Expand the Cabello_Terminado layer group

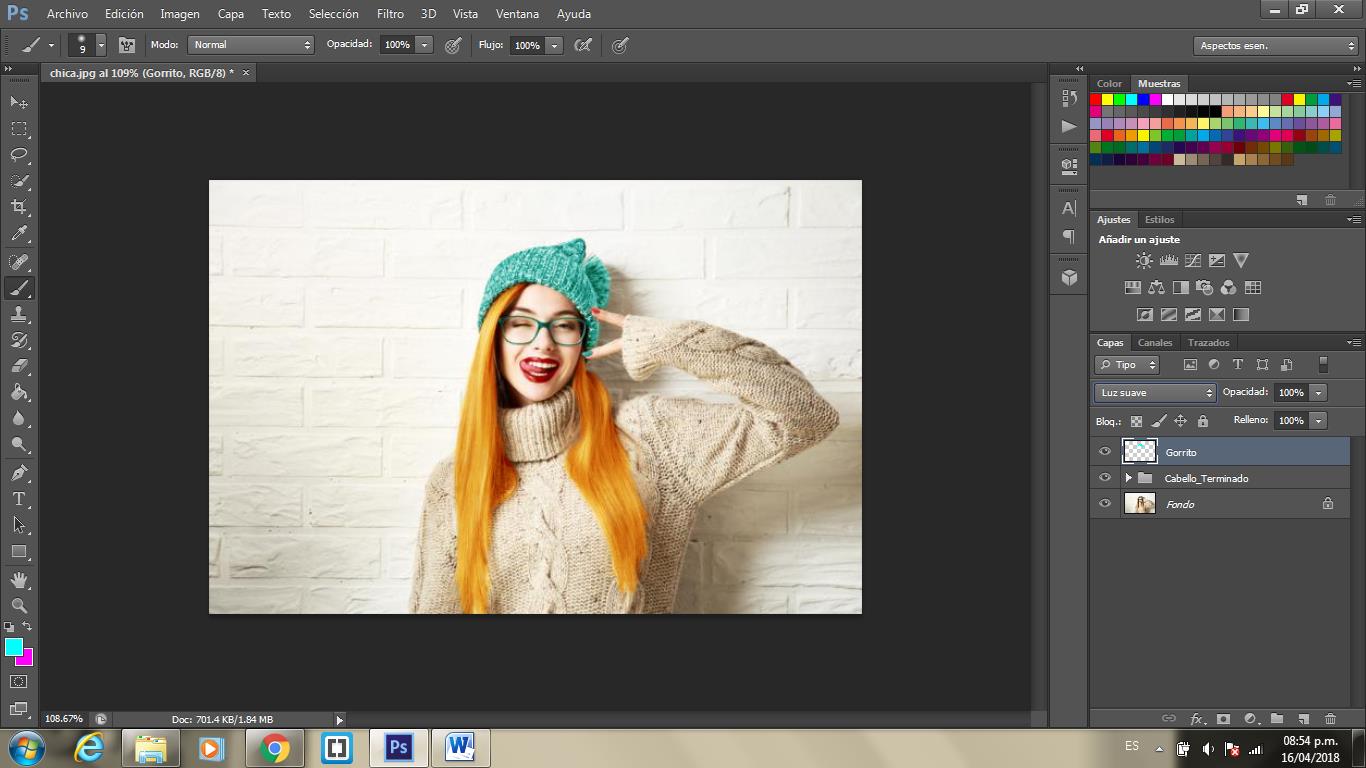point(1128,478)
